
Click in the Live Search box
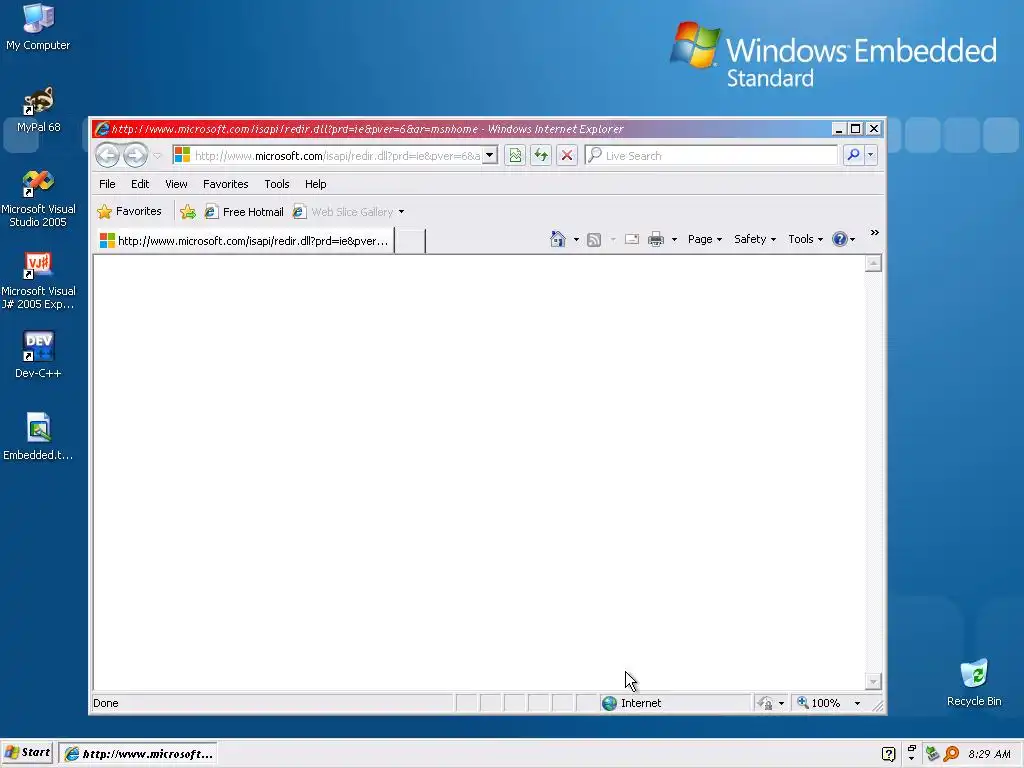pyautogui.click(x=711, y=155)
